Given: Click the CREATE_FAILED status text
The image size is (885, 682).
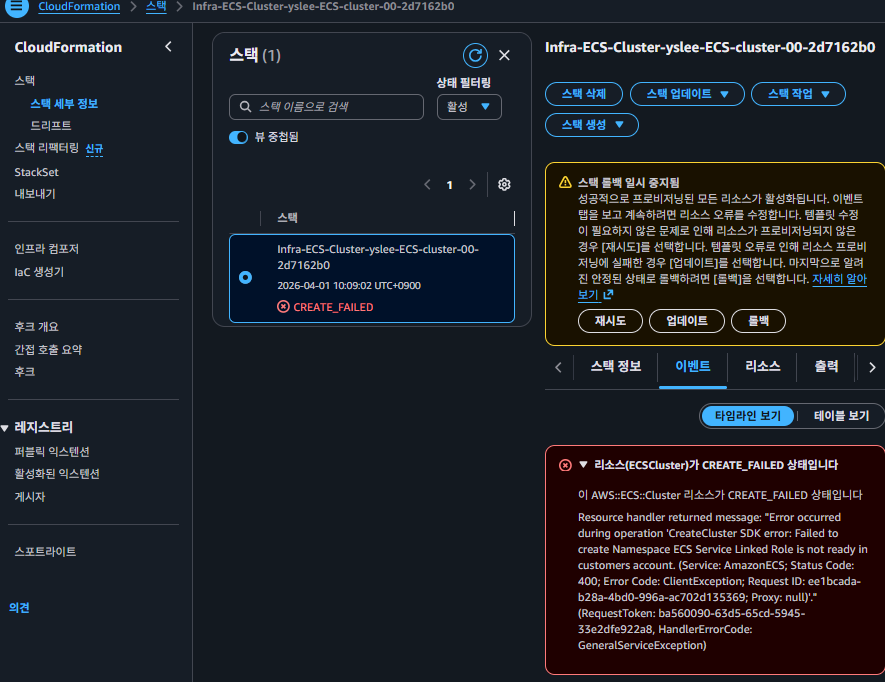Looking at the screenshot, I should pyautogui.click(x=333, y=307).
